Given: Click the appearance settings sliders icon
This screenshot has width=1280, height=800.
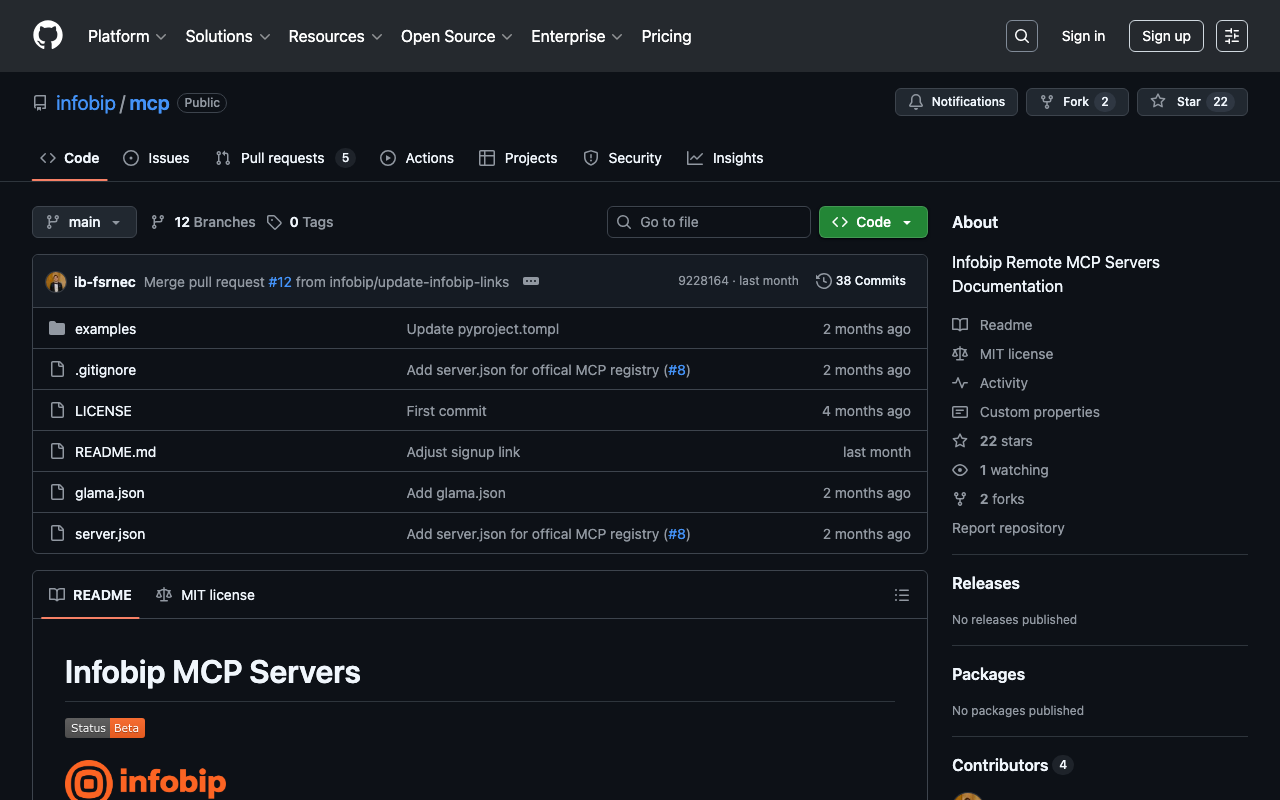Looking at the screenshot, I should (x=1231, y=36).
